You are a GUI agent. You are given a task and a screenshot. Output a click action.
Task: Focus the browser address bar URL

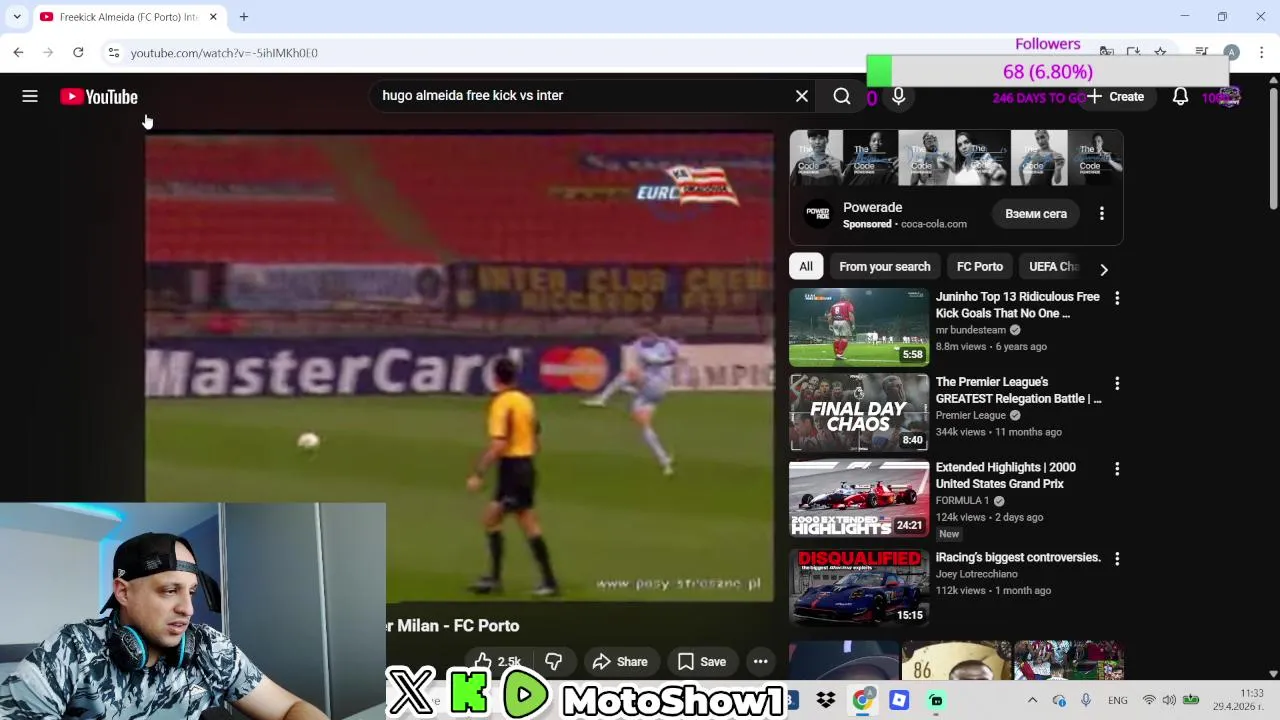point(223,53)
